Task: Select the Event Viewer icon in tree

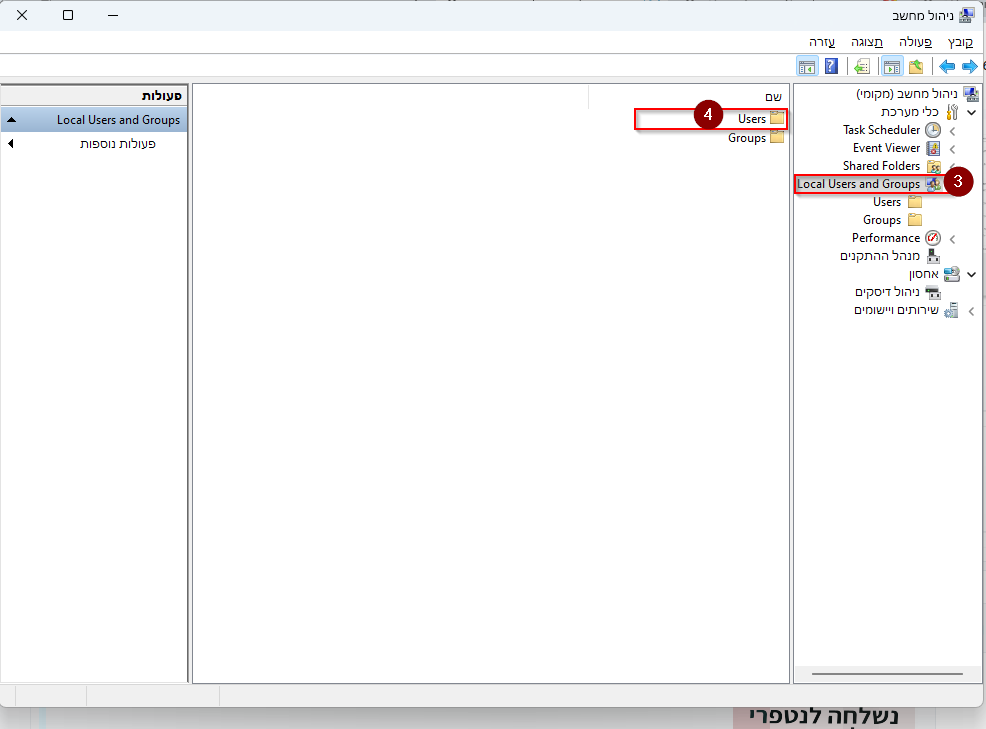Action: point(932,148)
